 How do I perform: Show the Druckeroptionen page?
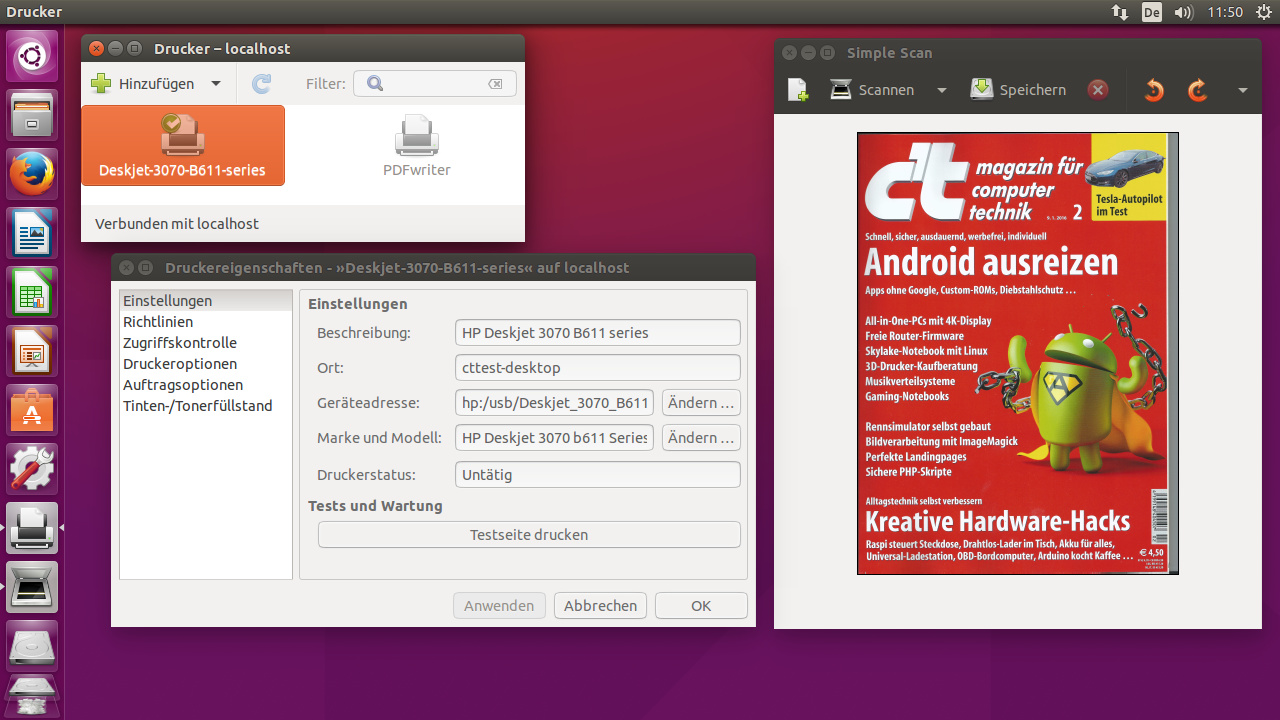coord(206,364)
